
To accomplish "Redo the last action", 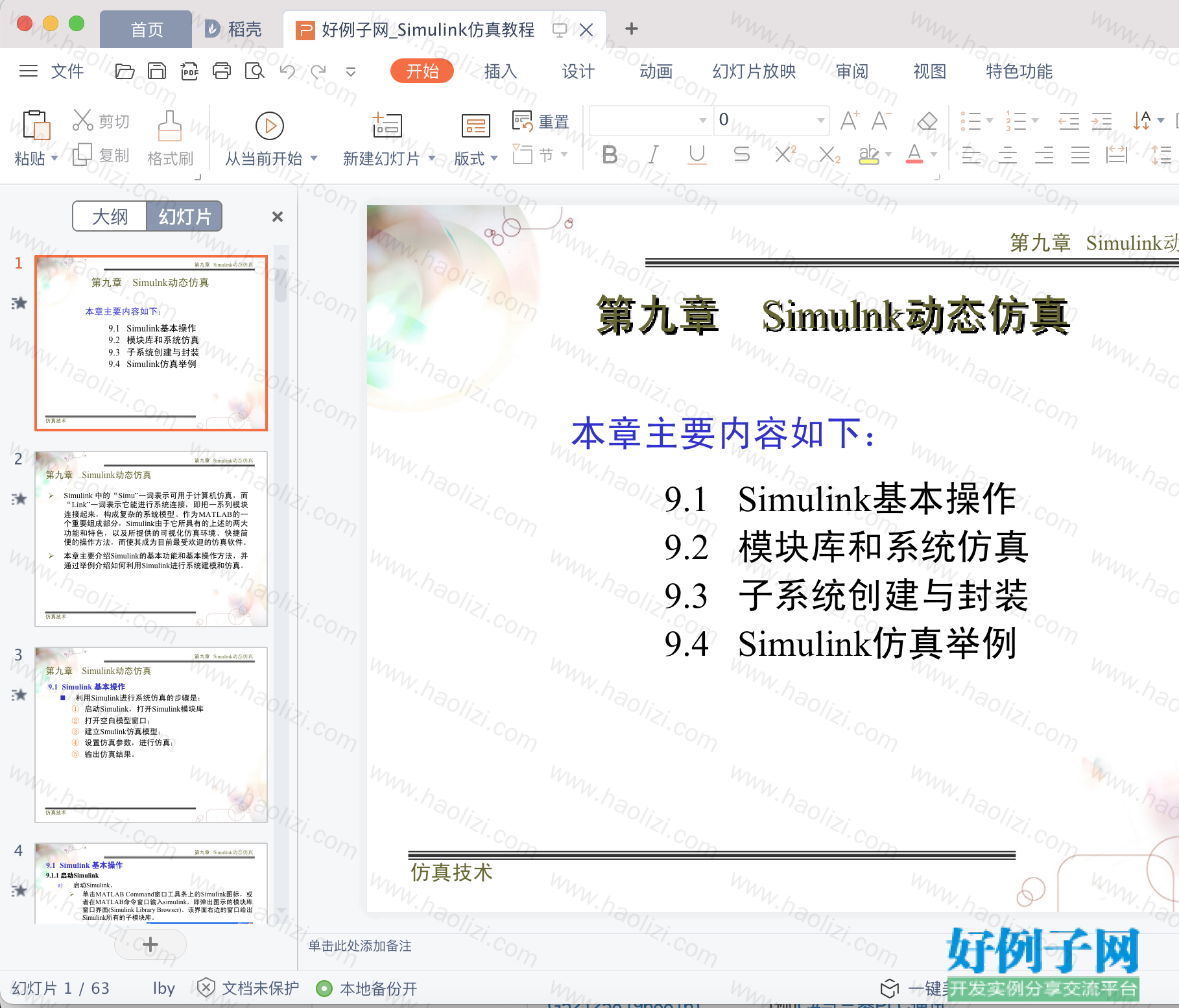I will click(318, 71).
